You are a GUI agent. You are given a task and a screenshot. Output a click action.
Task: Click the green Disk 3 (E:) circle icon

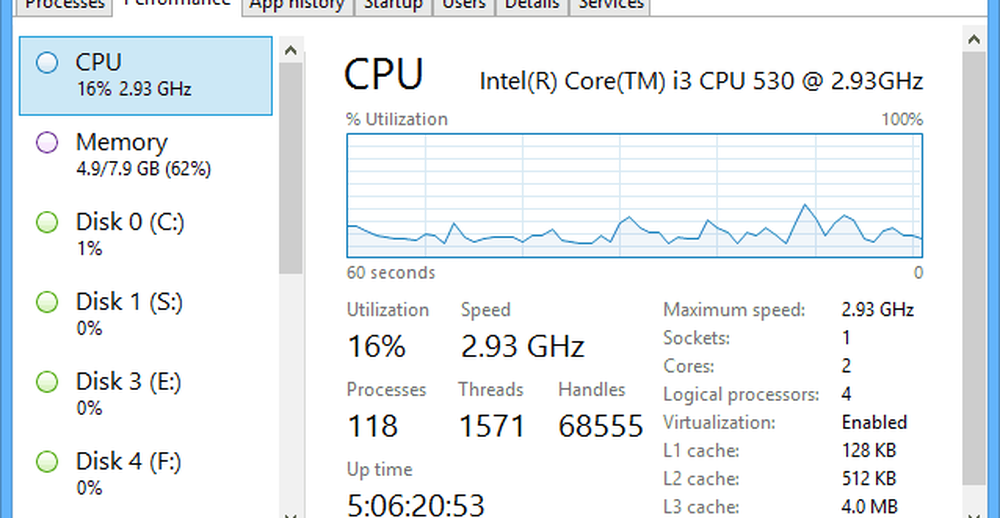tap(47, 382)
